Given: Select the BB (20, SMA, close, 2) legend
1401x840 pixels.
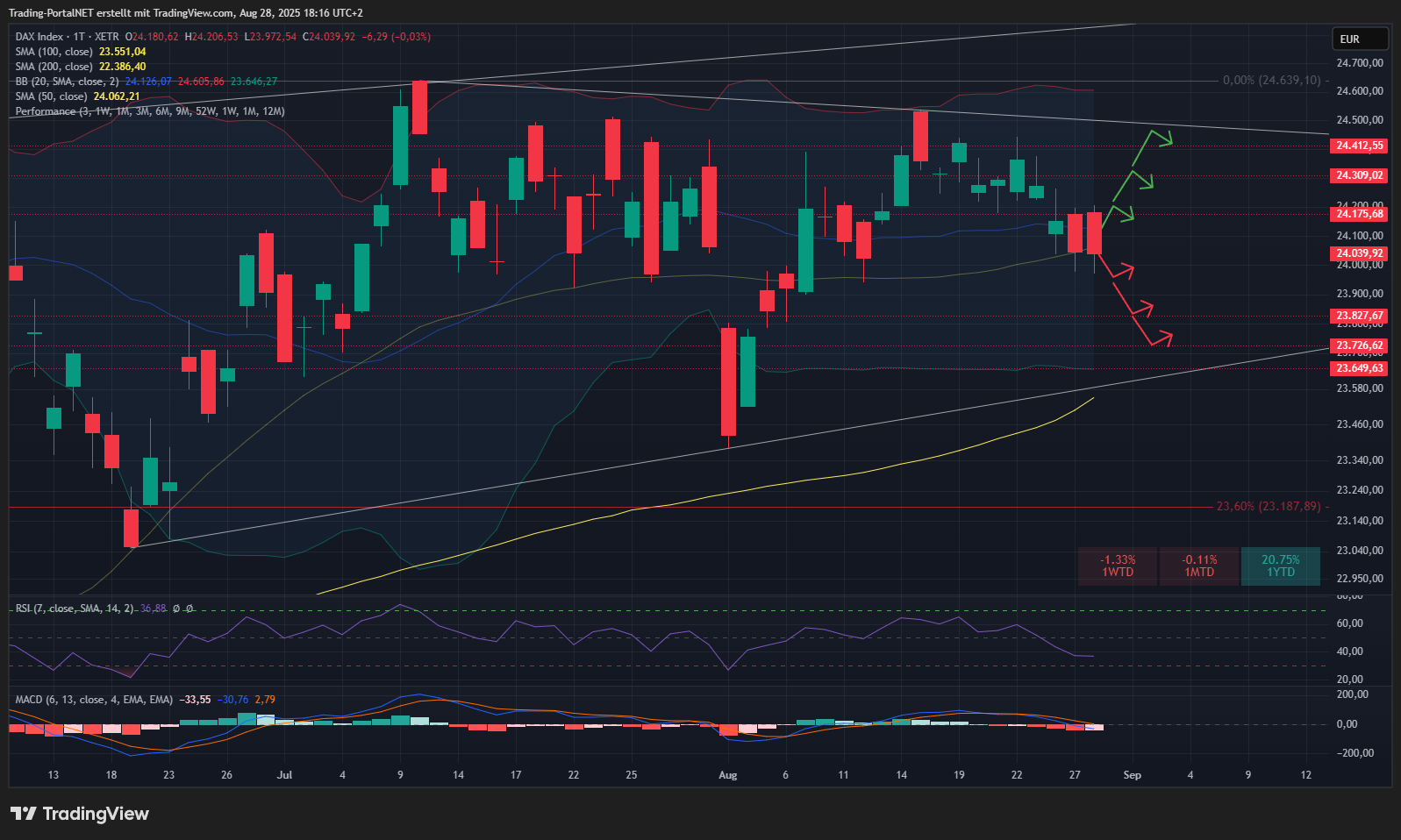Looking at the screenshot, I should click(67, 82).
